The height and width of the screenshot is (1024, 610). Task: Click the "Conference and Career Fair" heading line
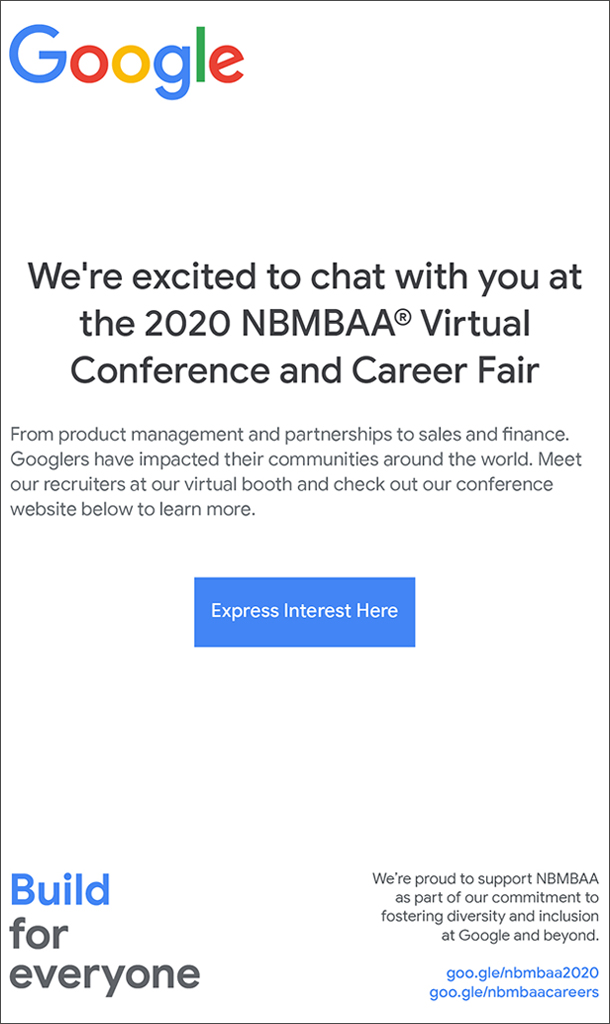304,370
